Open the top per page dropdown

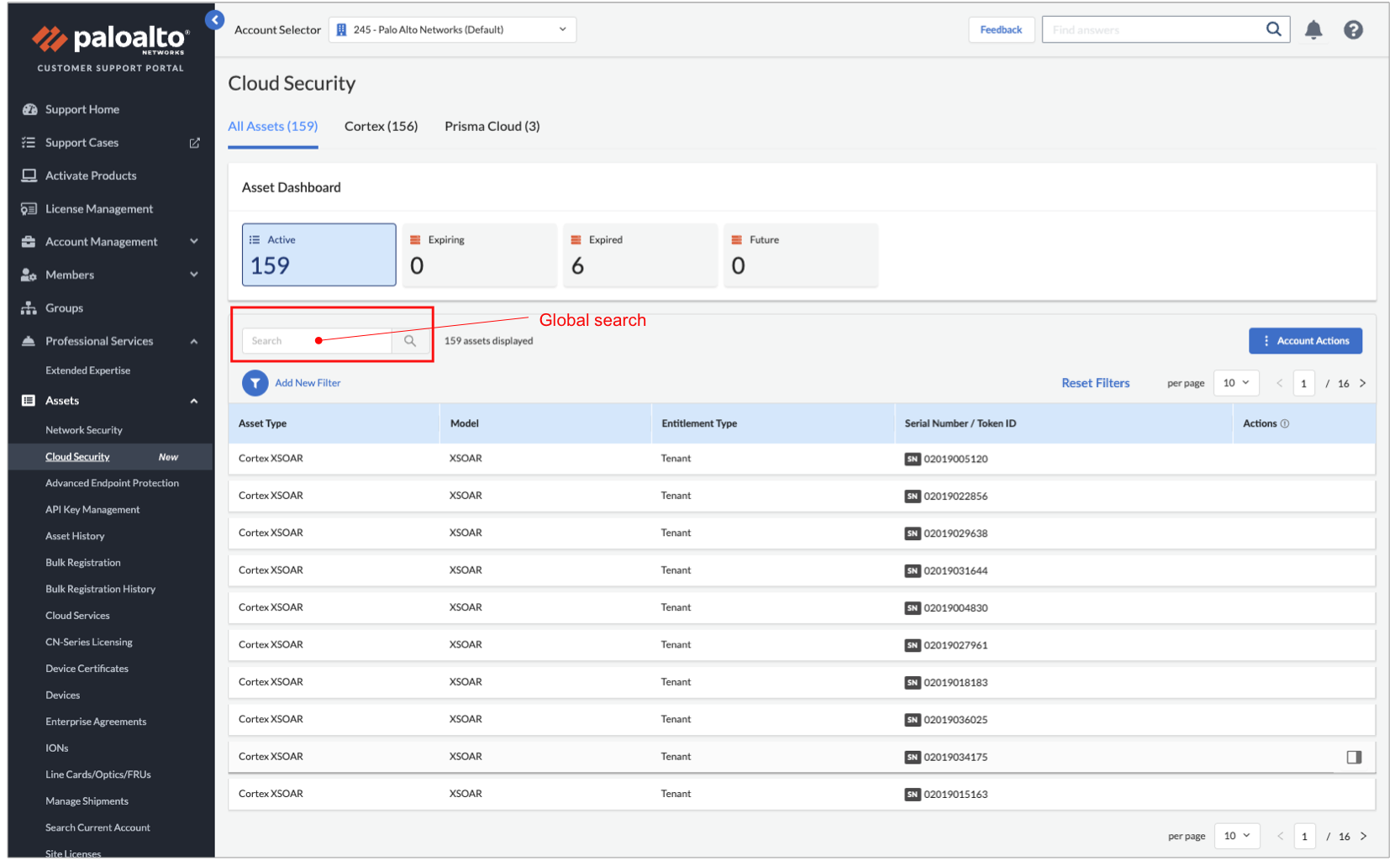point(1235,383)
